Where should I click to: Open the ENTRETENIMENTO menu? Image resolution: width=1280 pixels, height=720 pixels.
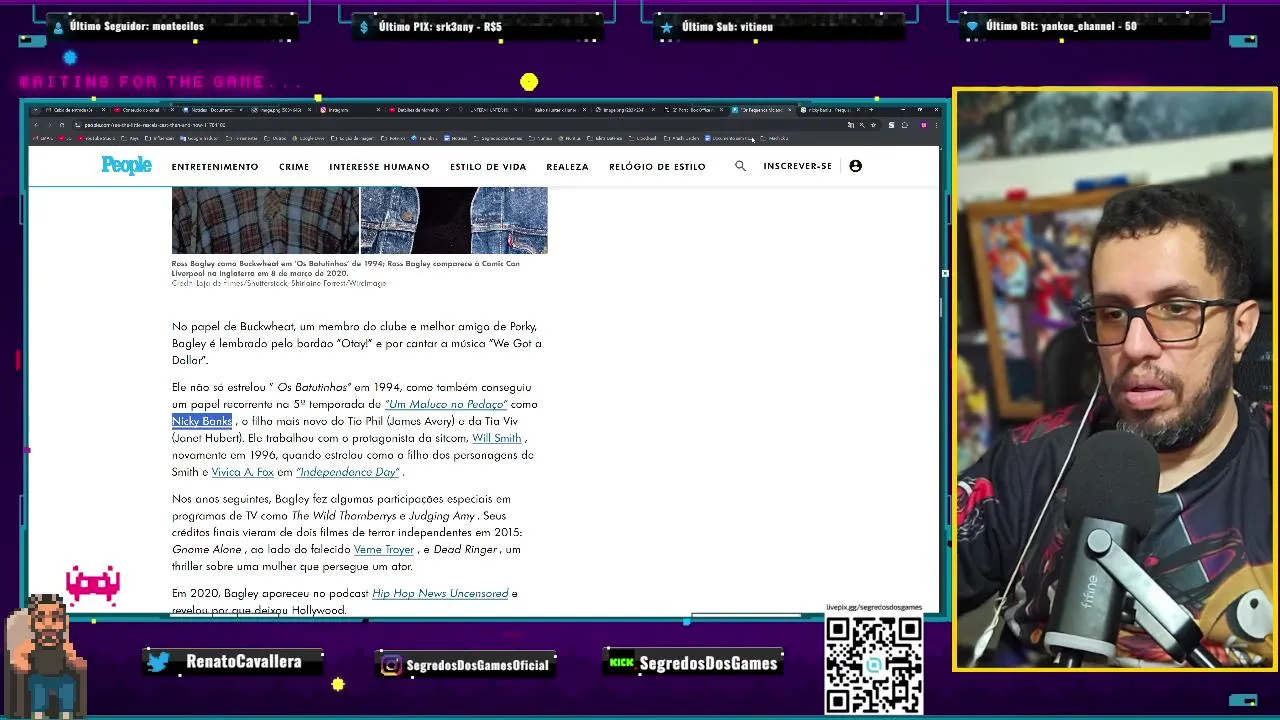(x=215, y=167)
